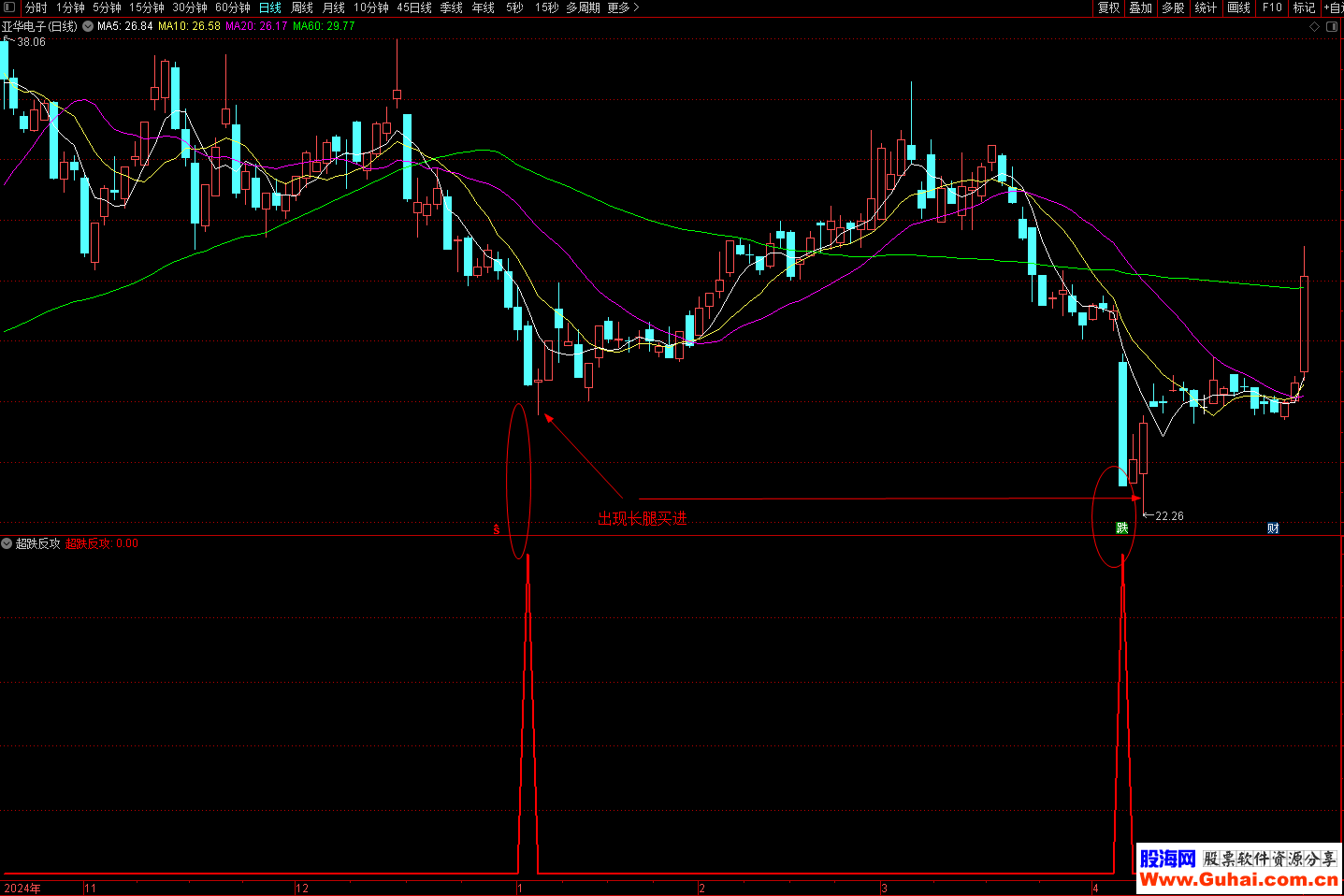The height and width of the screenshot is (896, 1344).
Task: Select the 10分钟 period
Action: [371, 7]
